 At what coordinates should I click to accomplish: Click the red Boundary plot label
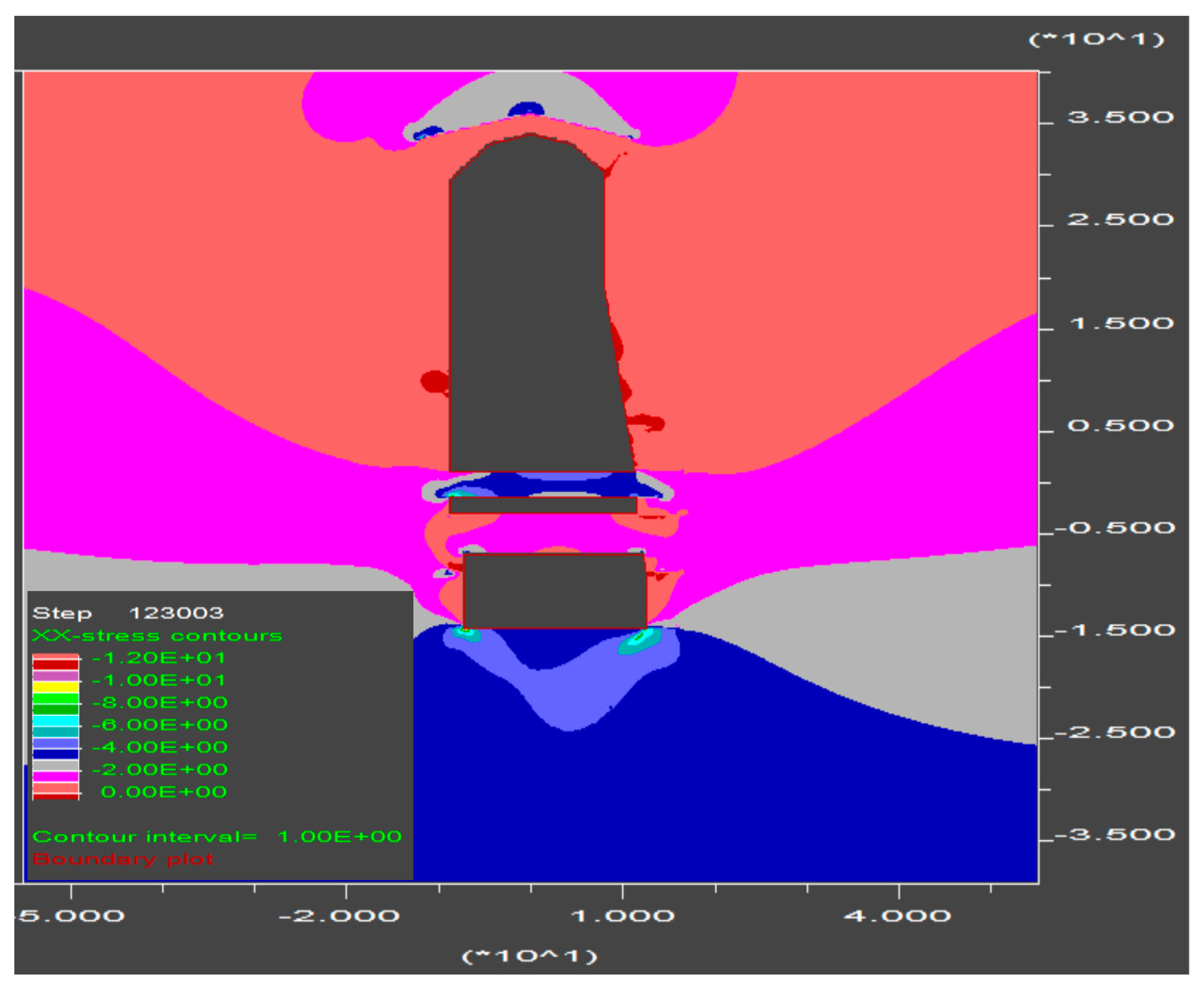pyautogui.click(x=124, y=859)
